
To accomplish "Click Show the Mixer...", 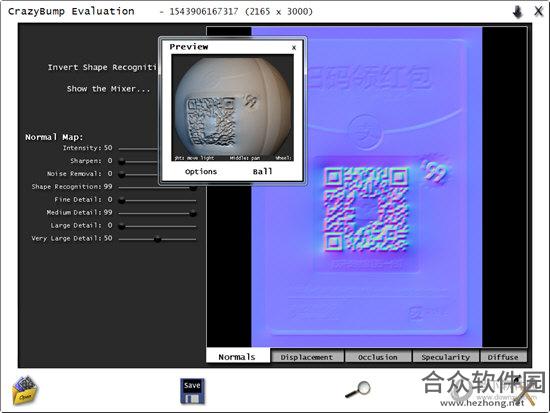I will click(108, 89).
